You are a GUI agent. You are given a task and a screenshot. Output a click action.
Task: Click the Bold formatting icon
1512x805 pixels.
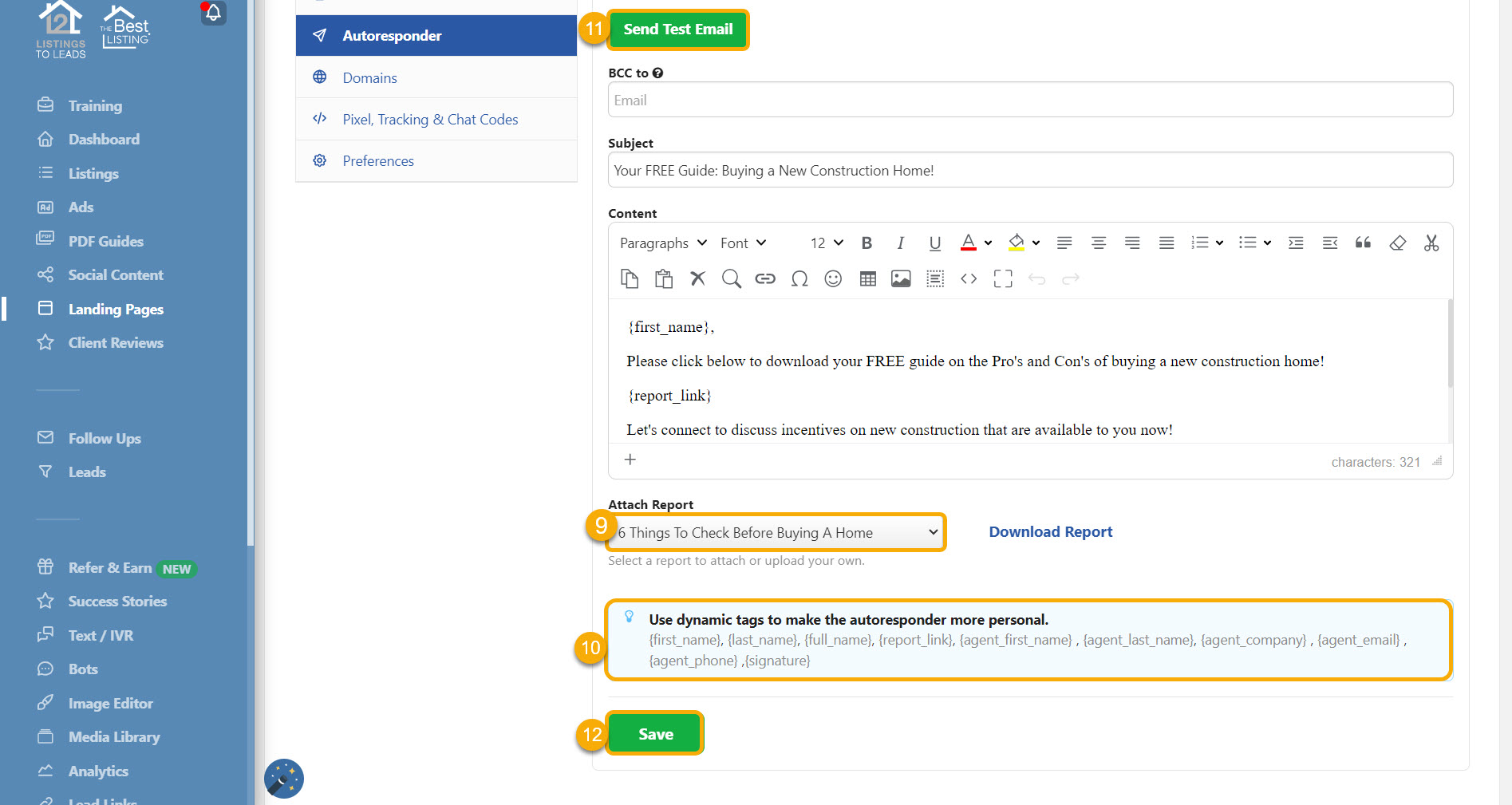point(867,243)
